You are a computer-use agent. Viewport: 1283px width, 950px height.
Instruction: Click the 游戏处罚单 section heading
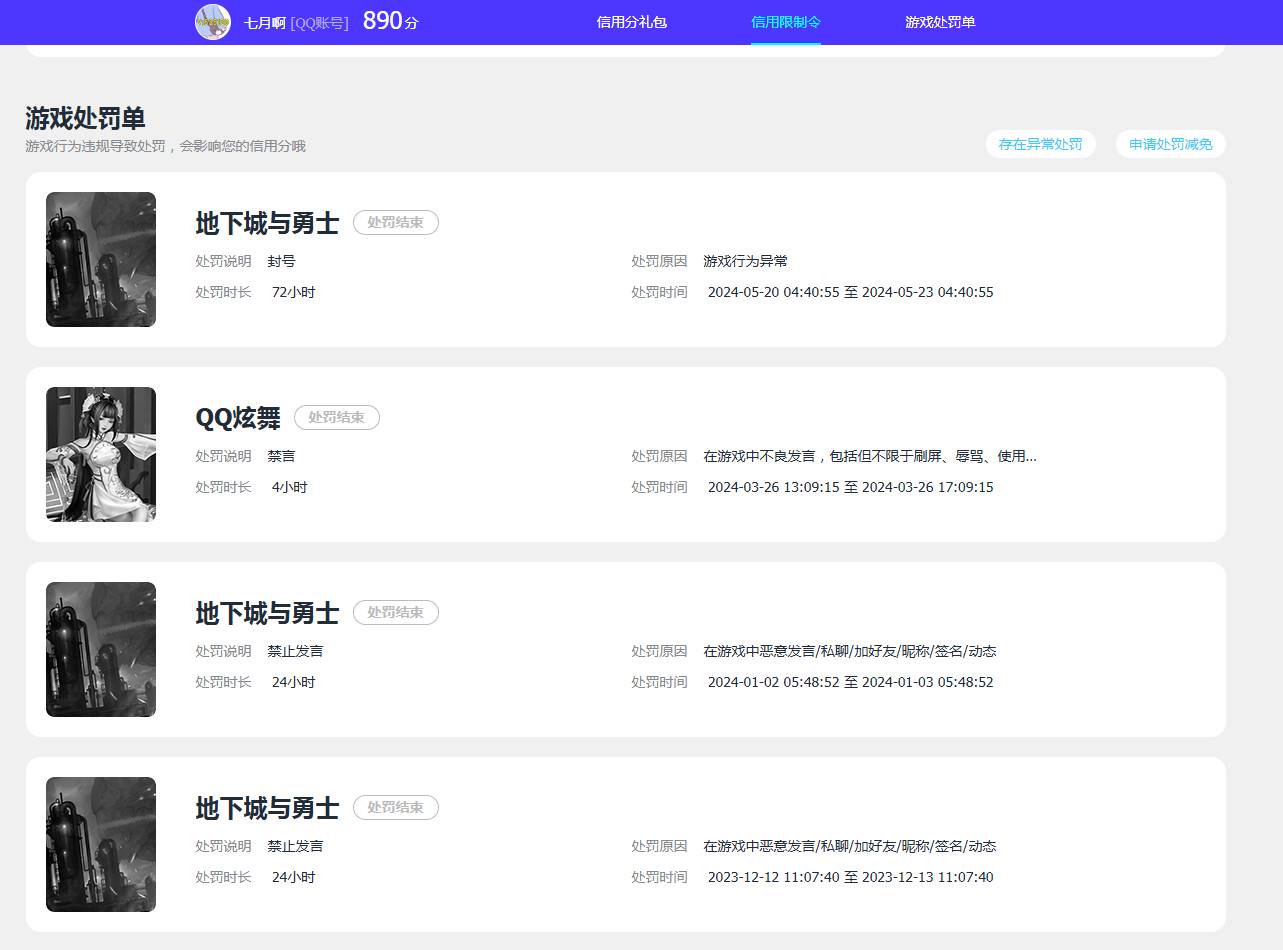(x=85, y=118)
